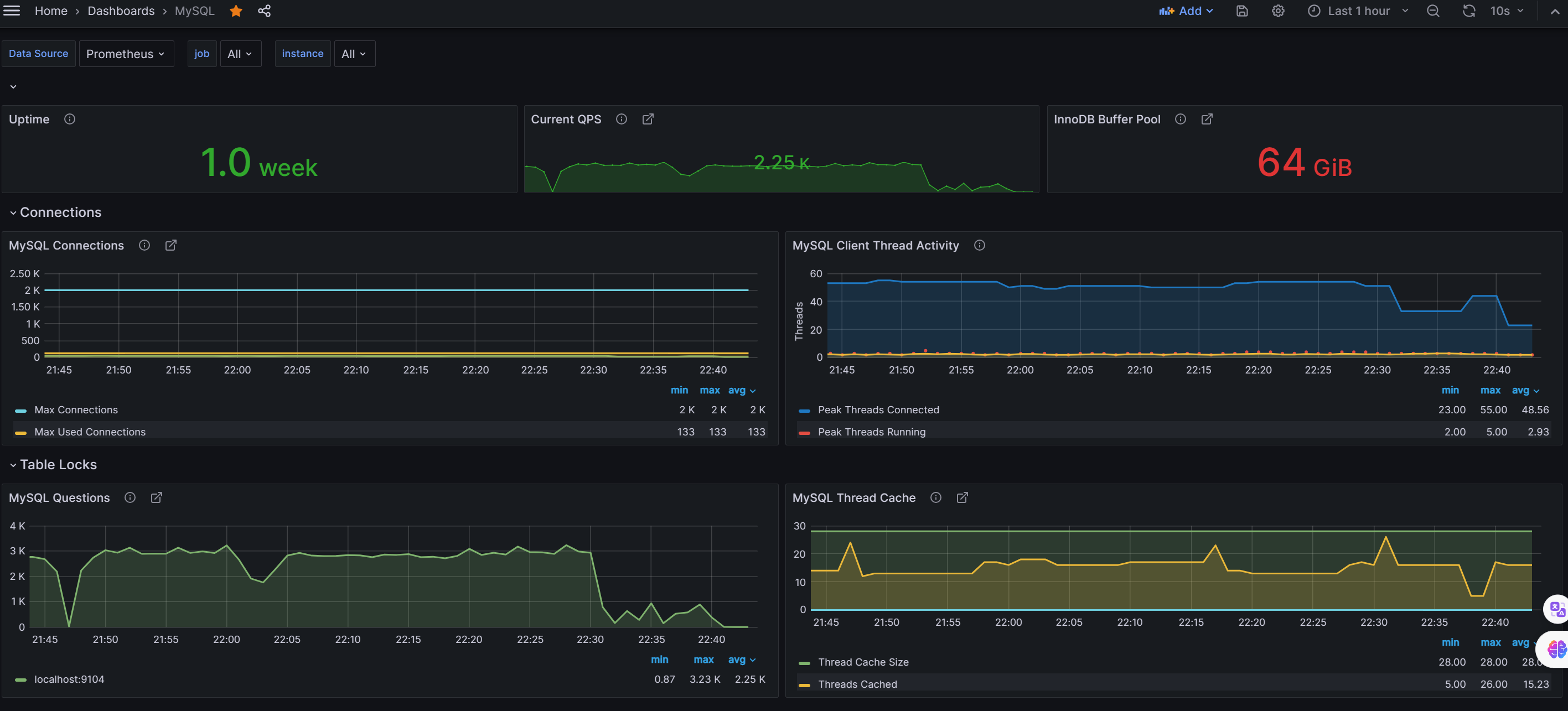Open the translate extension floating icon

[1556, 609]
